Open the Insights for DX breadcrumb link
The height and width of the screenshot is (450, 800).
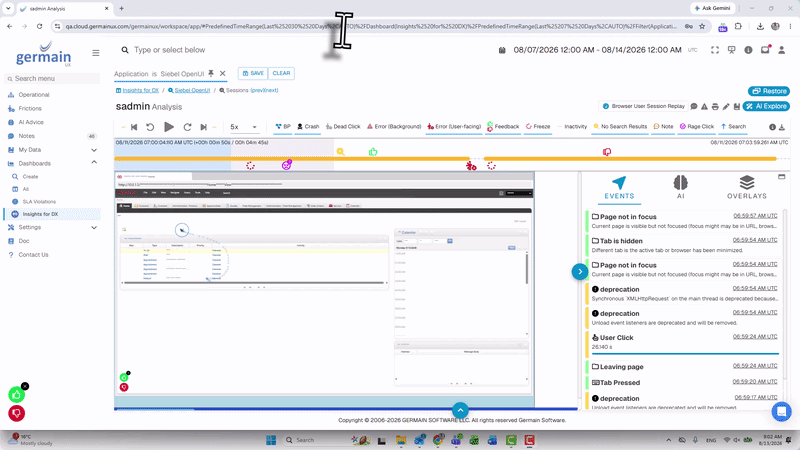pos(140,90)
